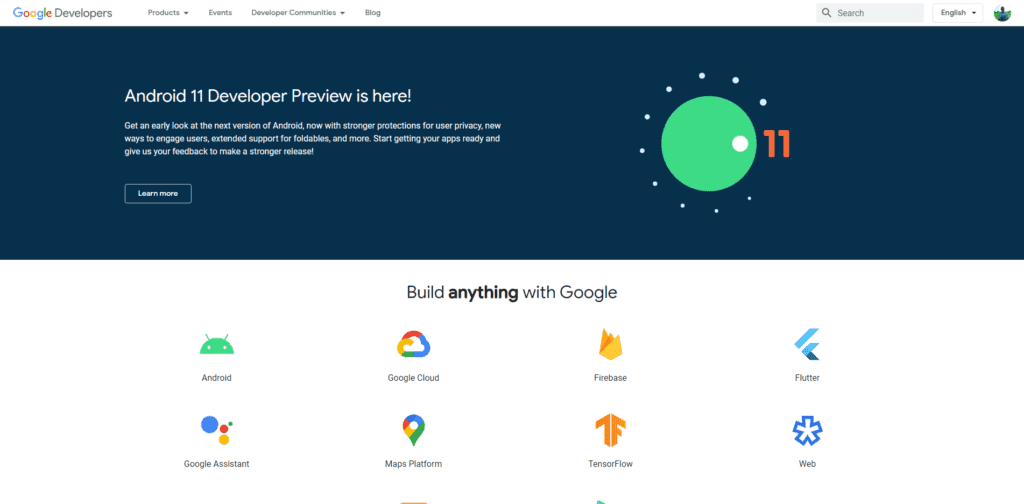Open the English language selector

coord(957,12)
